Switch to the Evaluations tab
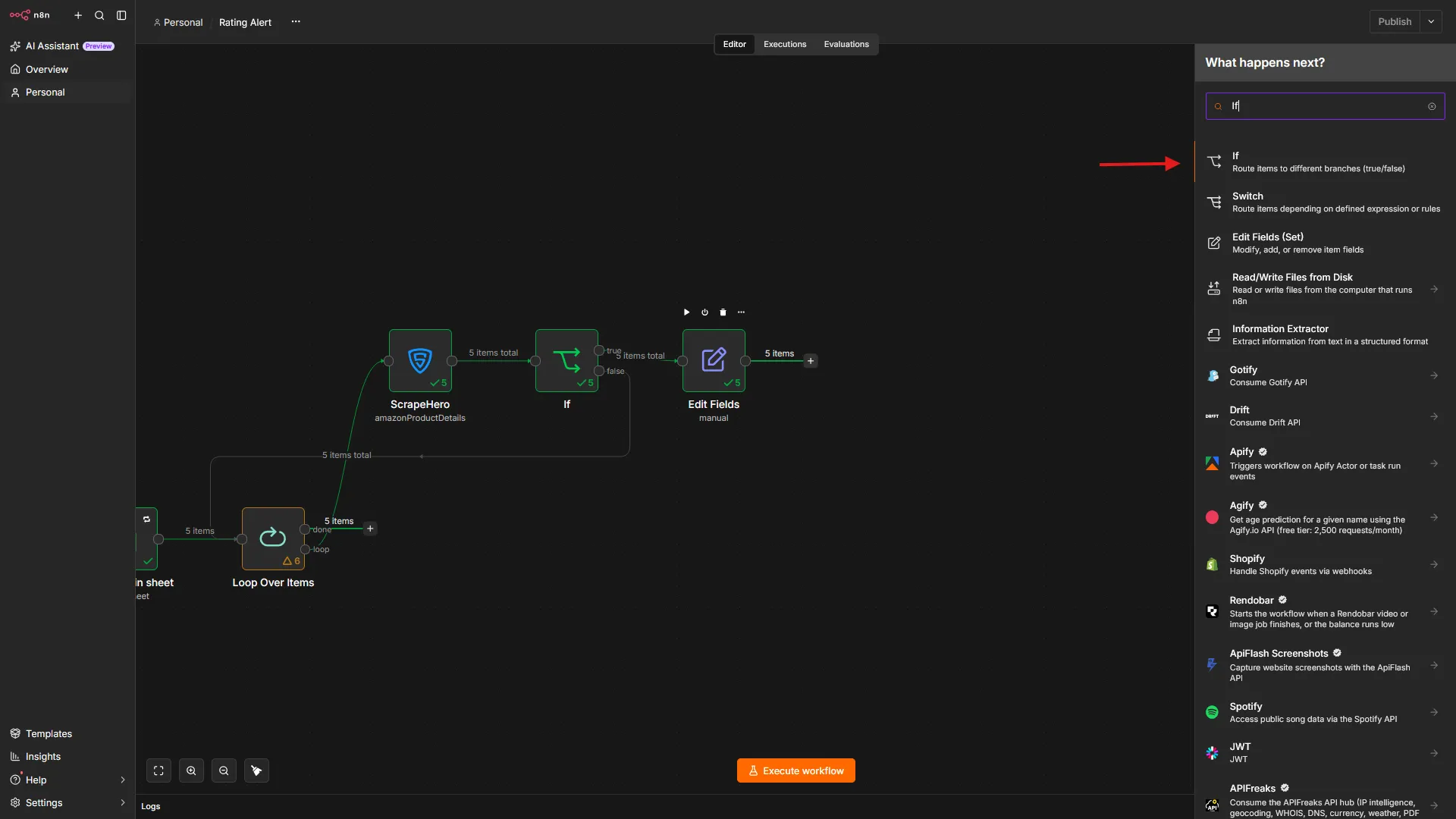Screen dimensions: 1456x819 click(x=846, y=44)
